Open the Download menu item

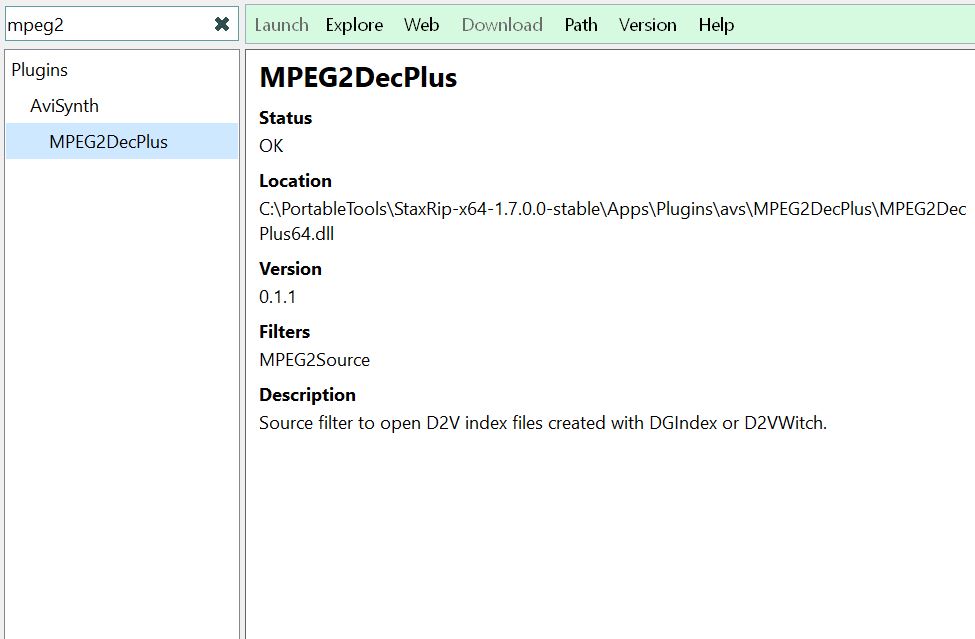tap(502, 25)
